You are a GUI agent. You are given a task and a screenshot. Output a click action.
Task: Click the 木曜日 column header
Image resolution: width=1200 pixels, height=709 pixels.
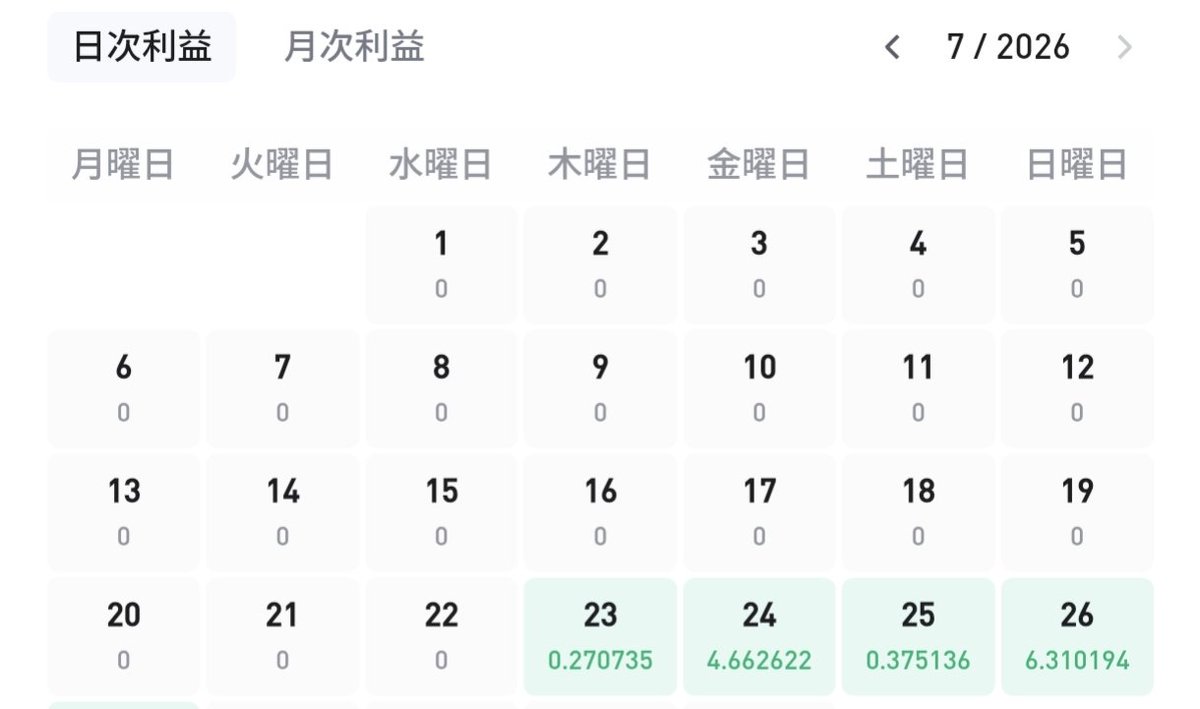(x=600, y=164)
